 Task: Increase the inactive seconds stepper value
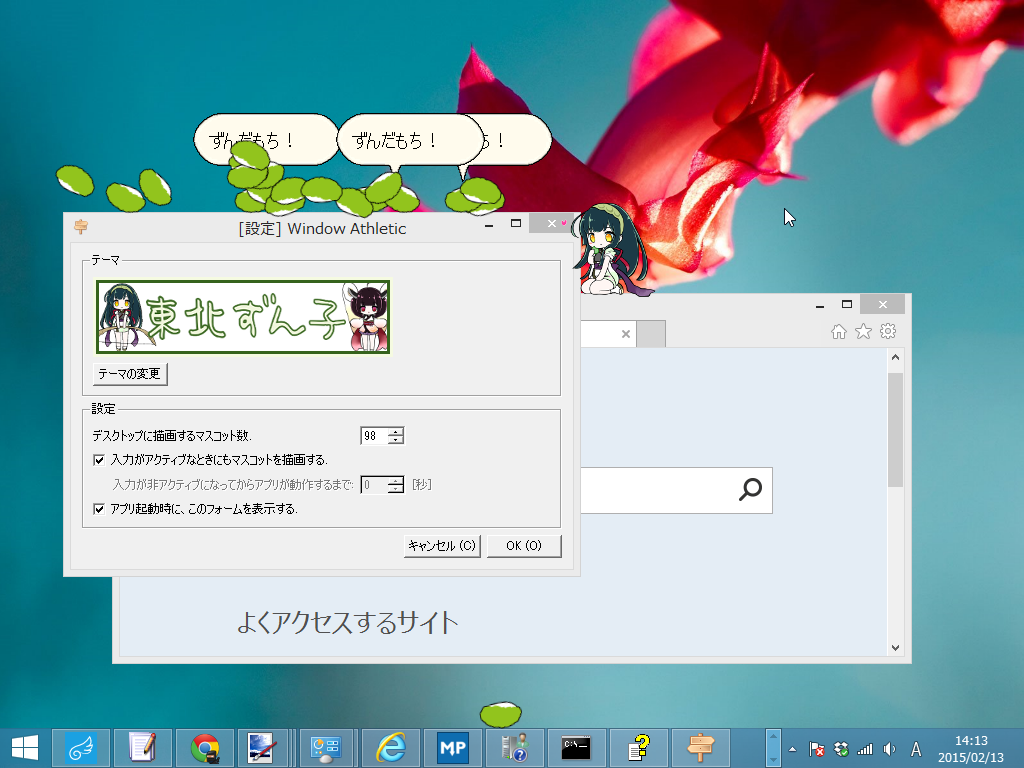396,481
